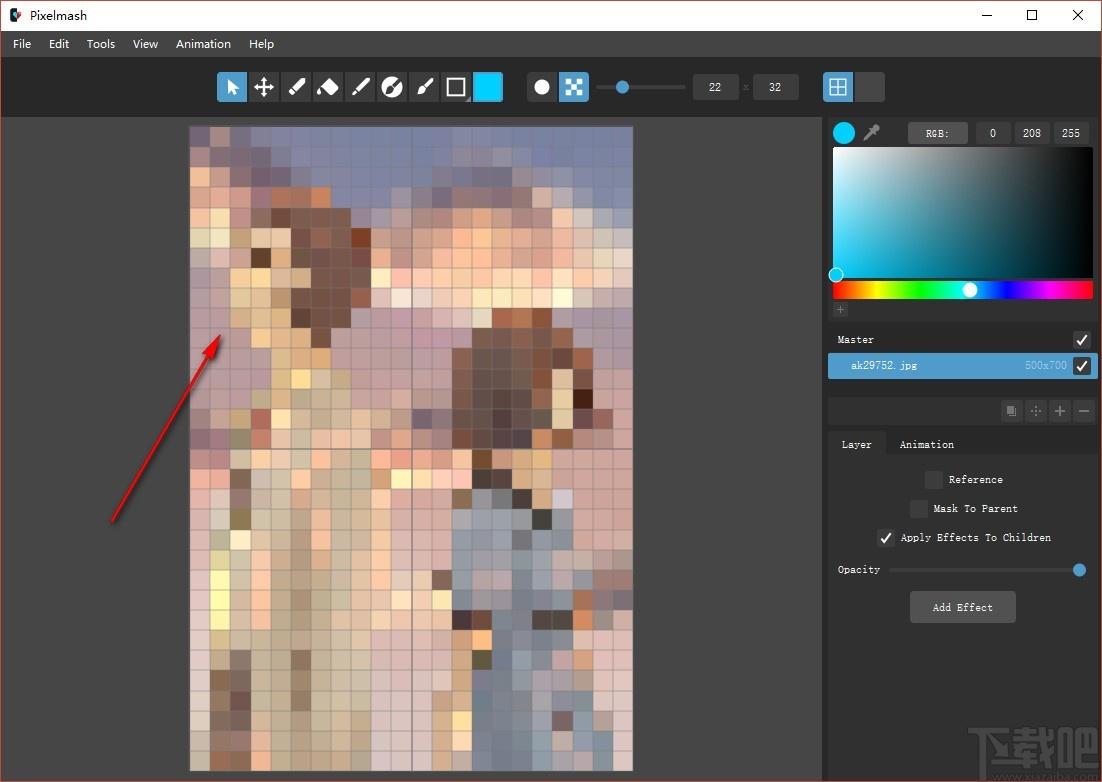1102x782 pixels.
Task: Click the Opacity slider handle
Action: (1080, 570)
